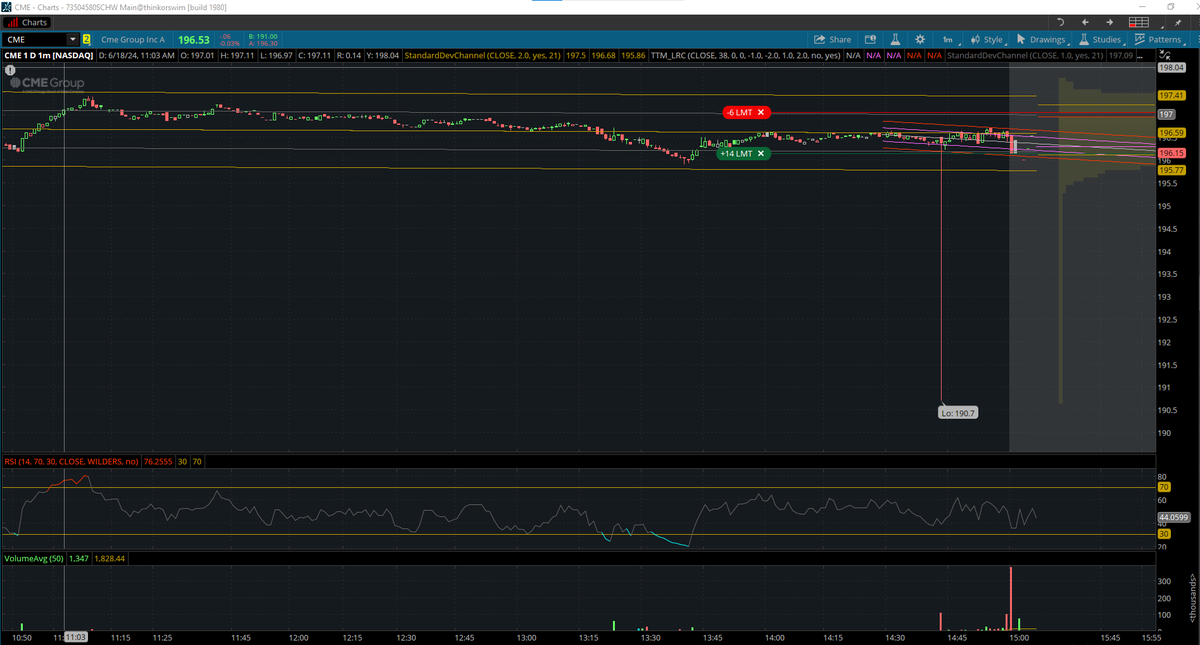Click the back arrow in the top toolbar
Image resolution: width=1200 pixels, height=645 pixels.
coord(1085,22)
